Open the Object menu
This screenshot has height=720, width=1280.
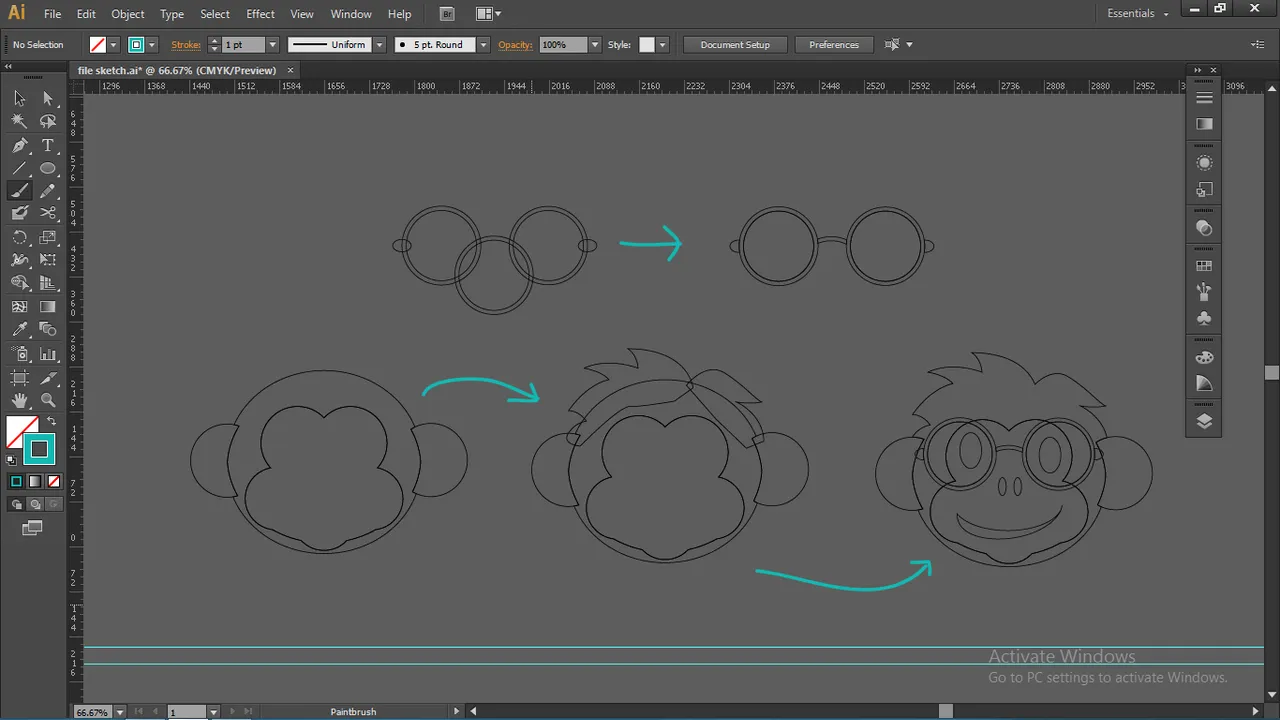pyautogui.click(x=127, y=14)
